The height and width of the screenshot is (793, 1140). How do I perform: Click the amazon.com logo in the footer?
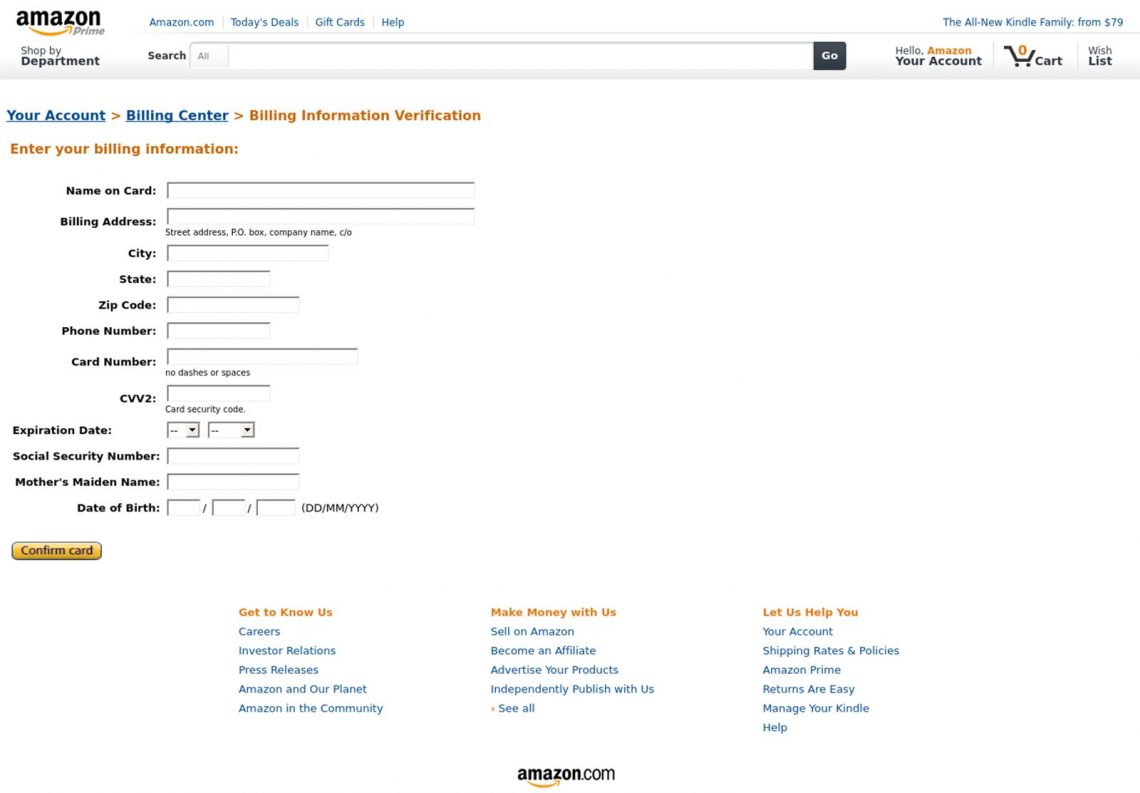tap(565, 776)
